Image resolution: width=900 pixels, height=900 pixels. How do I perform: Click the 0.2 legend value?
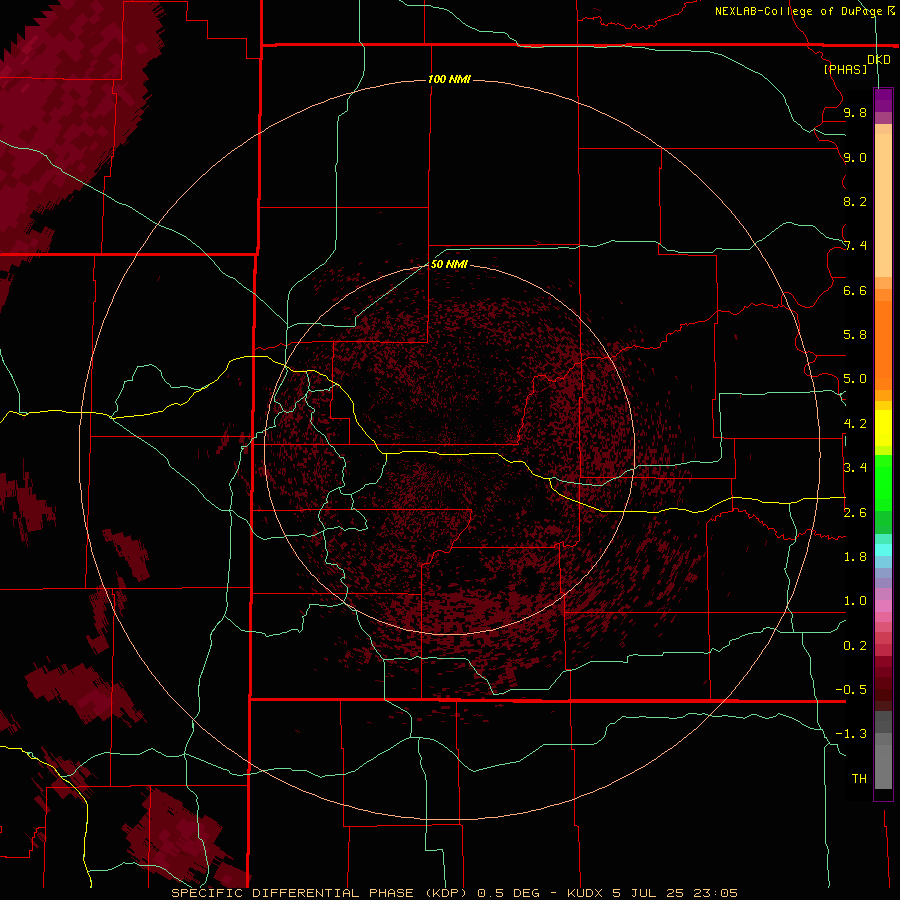coord(855,646)
